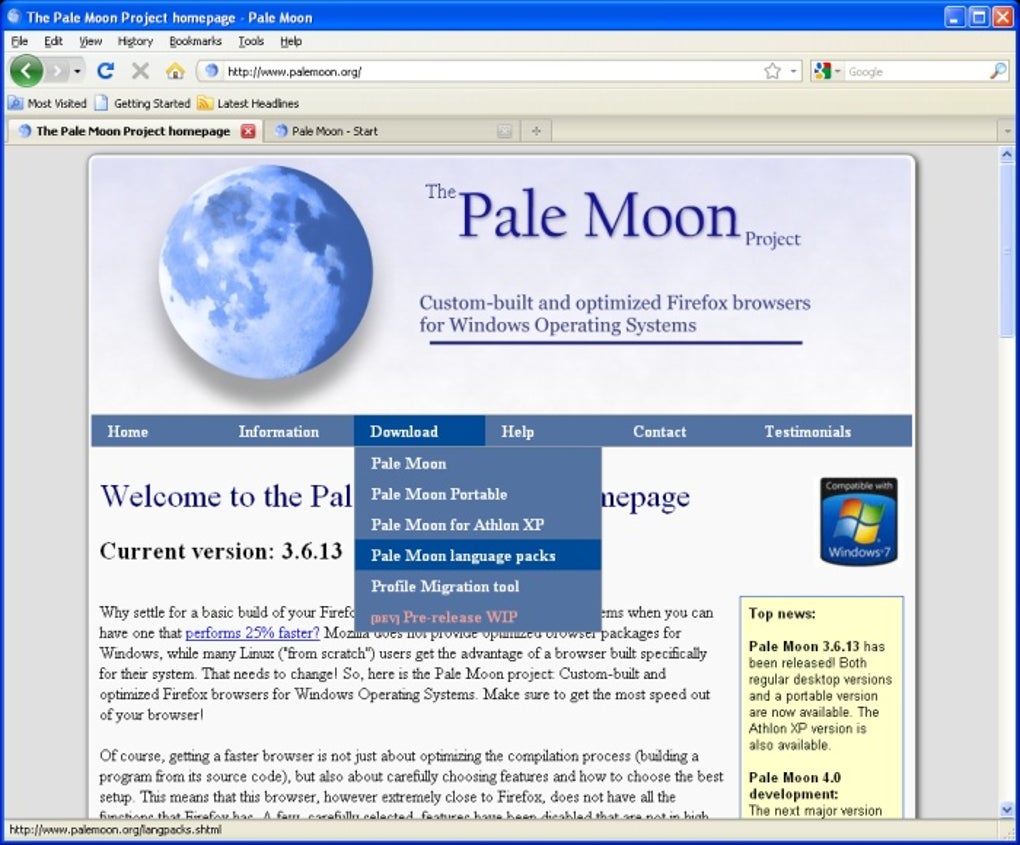Click the Compatible with Windows 7 badge

[x=858, y=521]
